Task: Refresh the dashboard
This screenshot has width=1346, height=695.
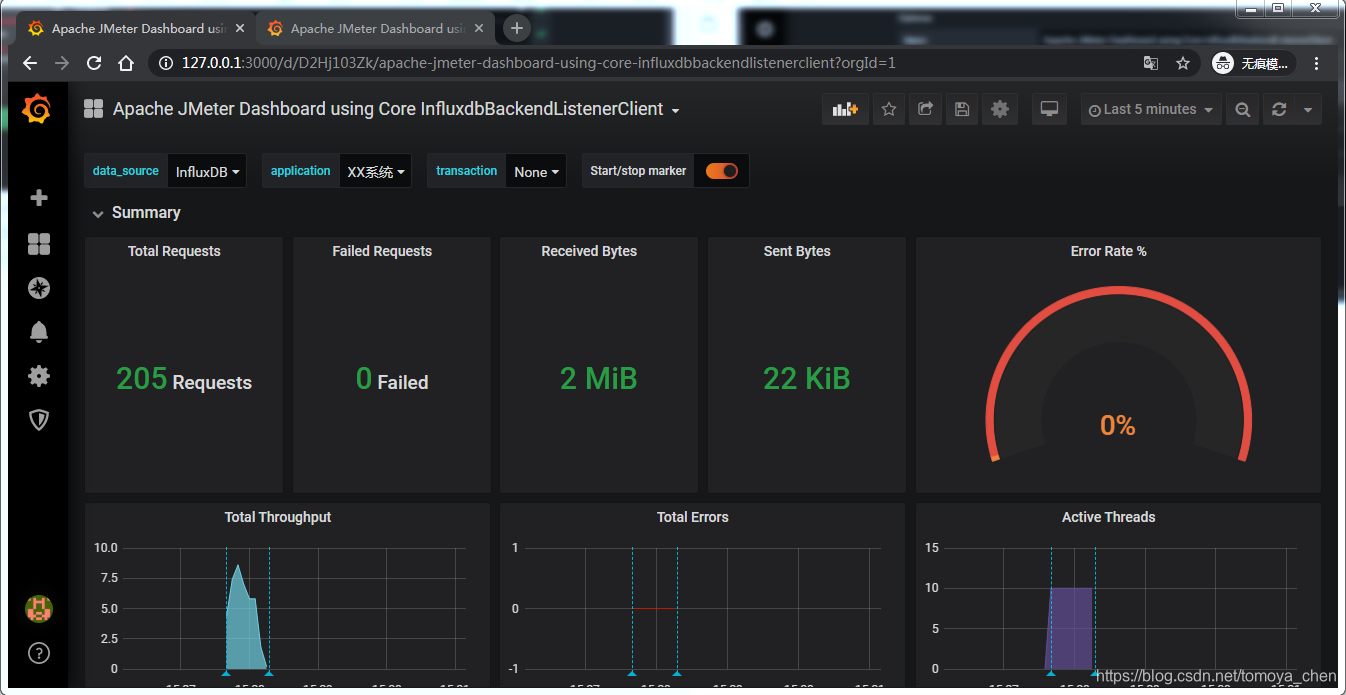Action: click(1279, 109)
